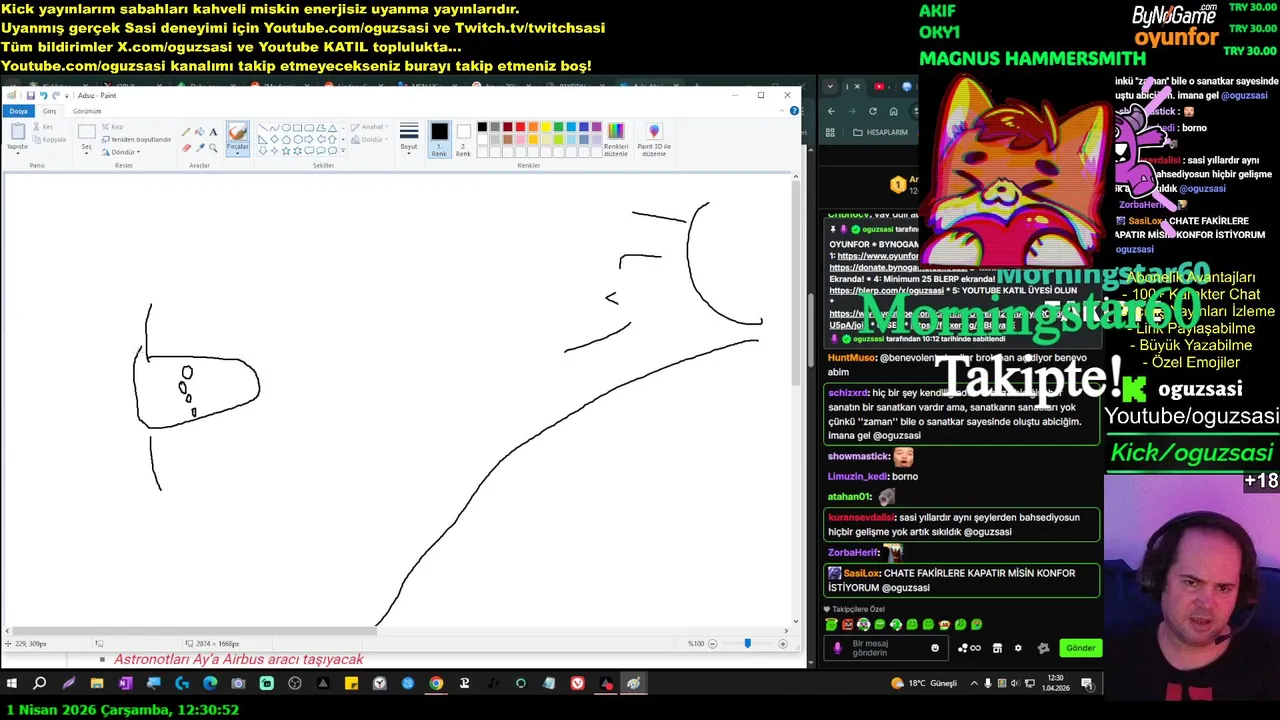Select the Magnifier tool in Paint
Viewport: 1280px width, 720px height.
coord(213,148)
